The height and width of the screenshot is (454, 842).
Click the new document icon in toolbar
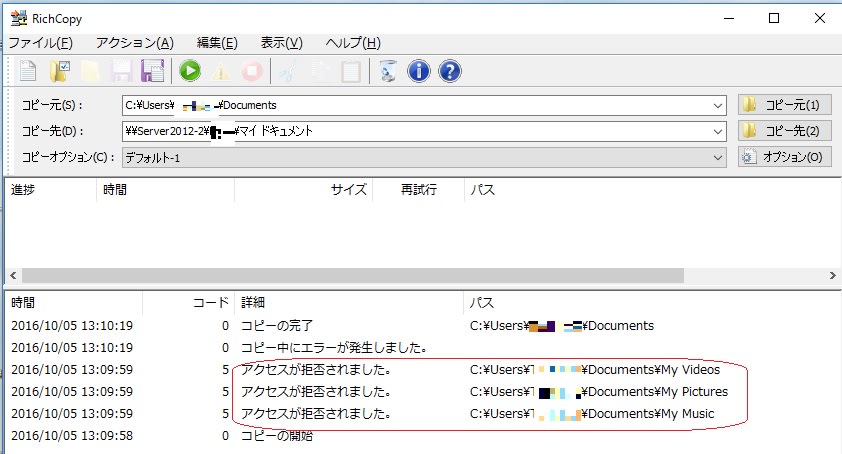point(29,71)
